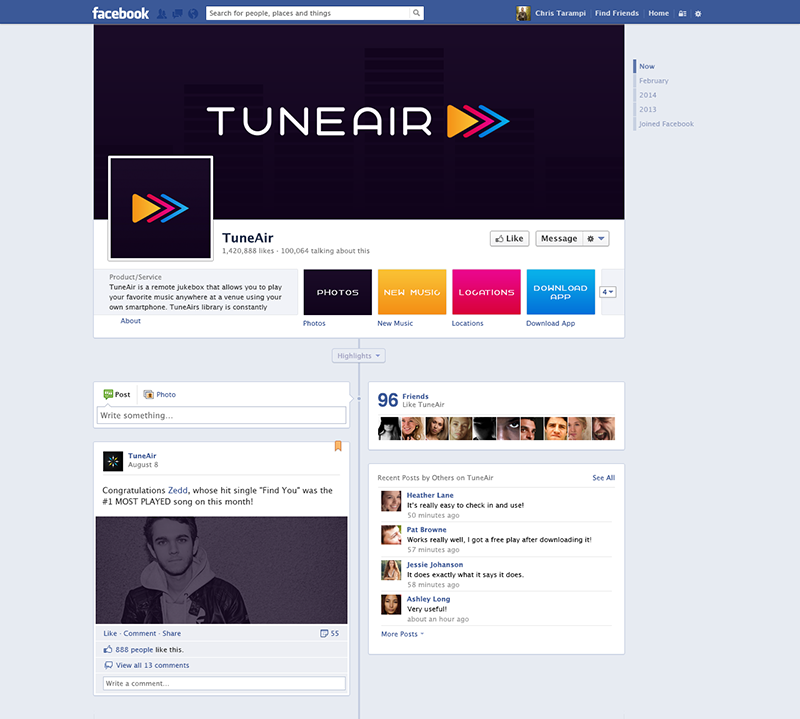Image resolution: width=800 pixels, height=719 pixels.
Task: Expand the apps count dropdown showing 4
Action: coord(608,292)
